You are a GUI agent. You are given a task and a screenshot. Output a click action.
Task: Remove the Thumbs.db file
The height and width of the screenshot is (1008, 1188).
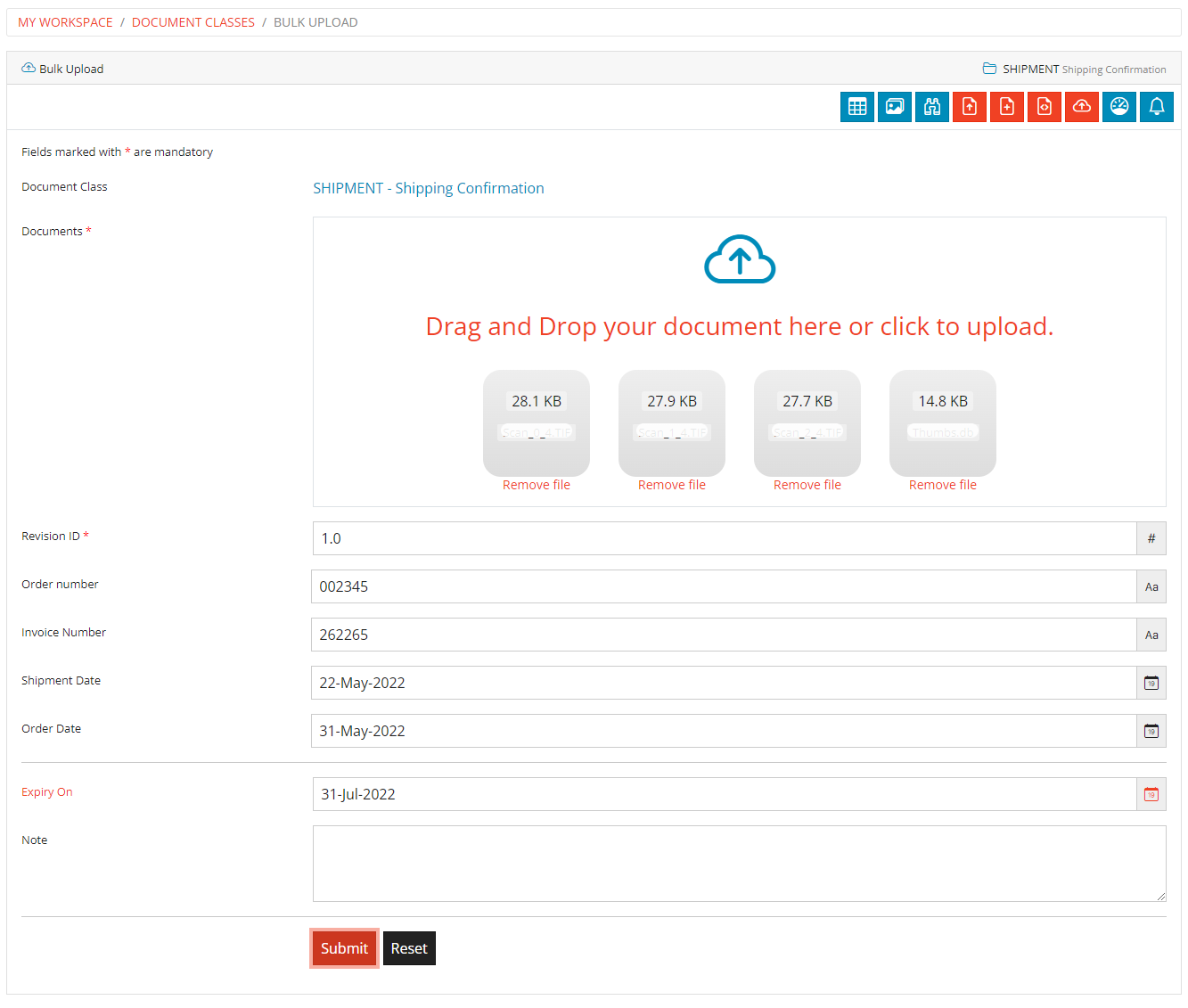(x=942, y=484)
